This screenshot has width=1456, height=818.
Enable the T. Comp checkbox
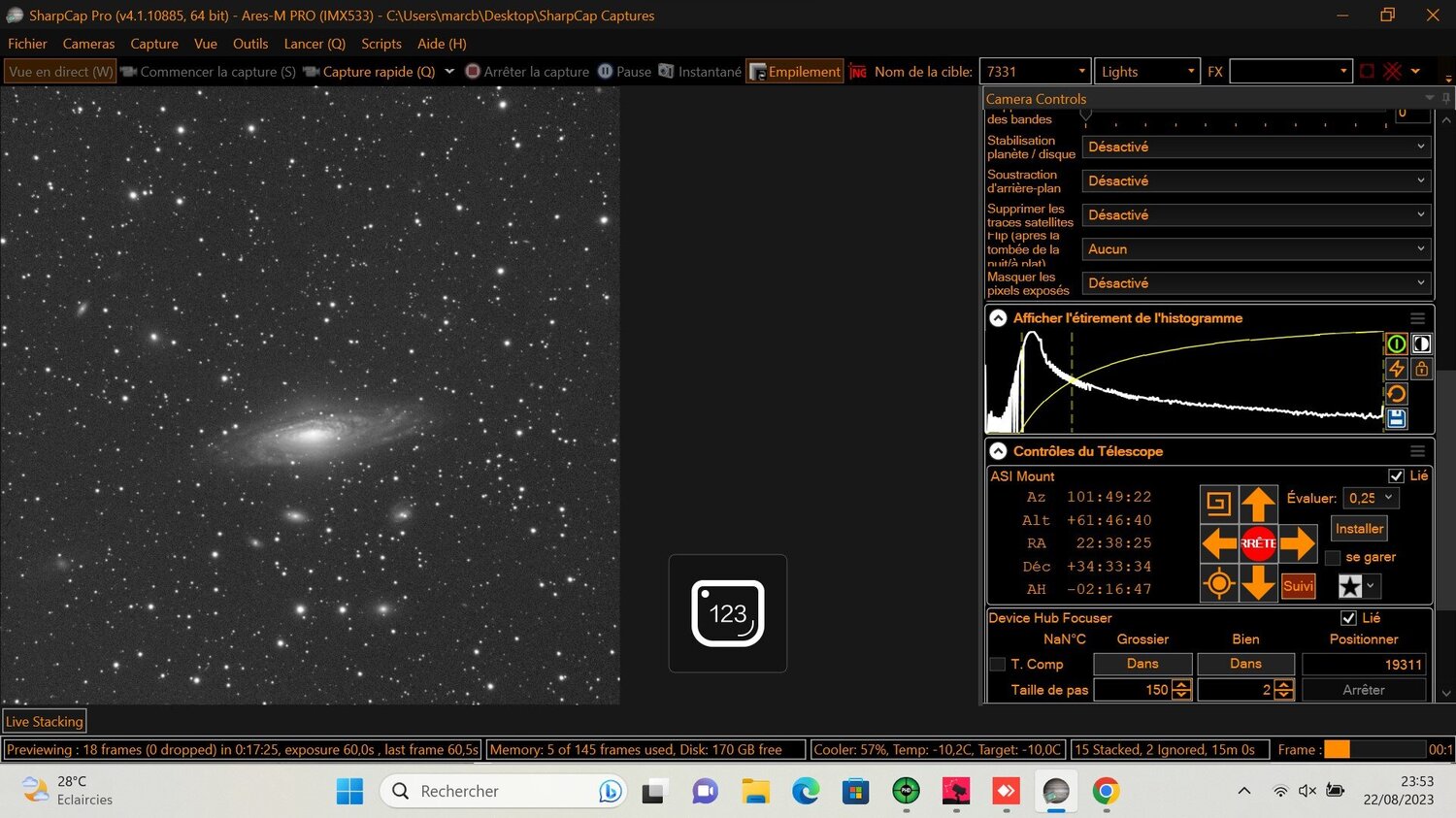click(997, 665)
